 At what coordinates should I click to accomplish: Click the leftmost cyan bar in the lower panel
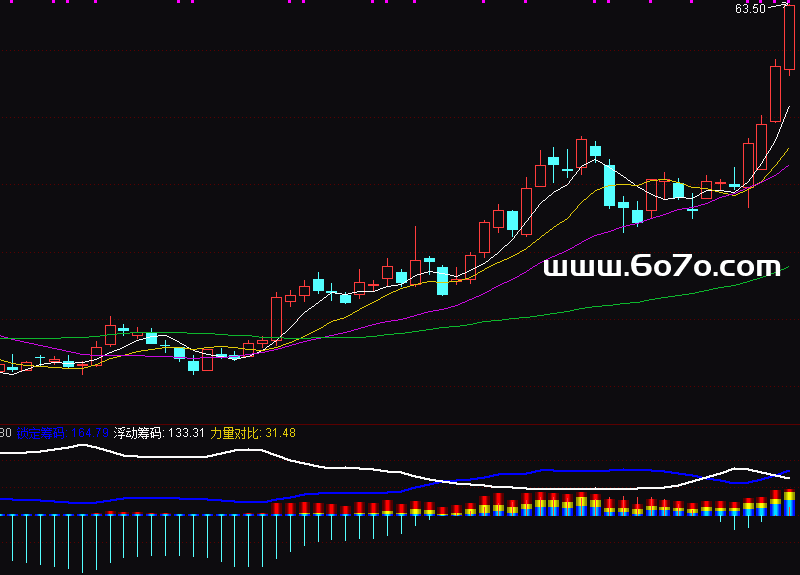pos(11,540)
